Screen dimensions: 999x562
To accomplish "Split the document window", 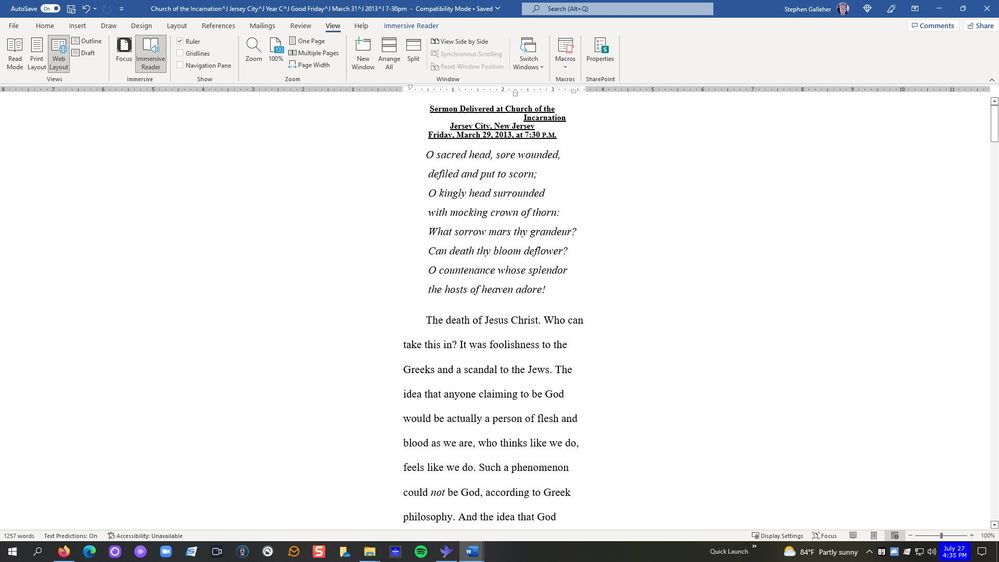I will pos(413,50).
